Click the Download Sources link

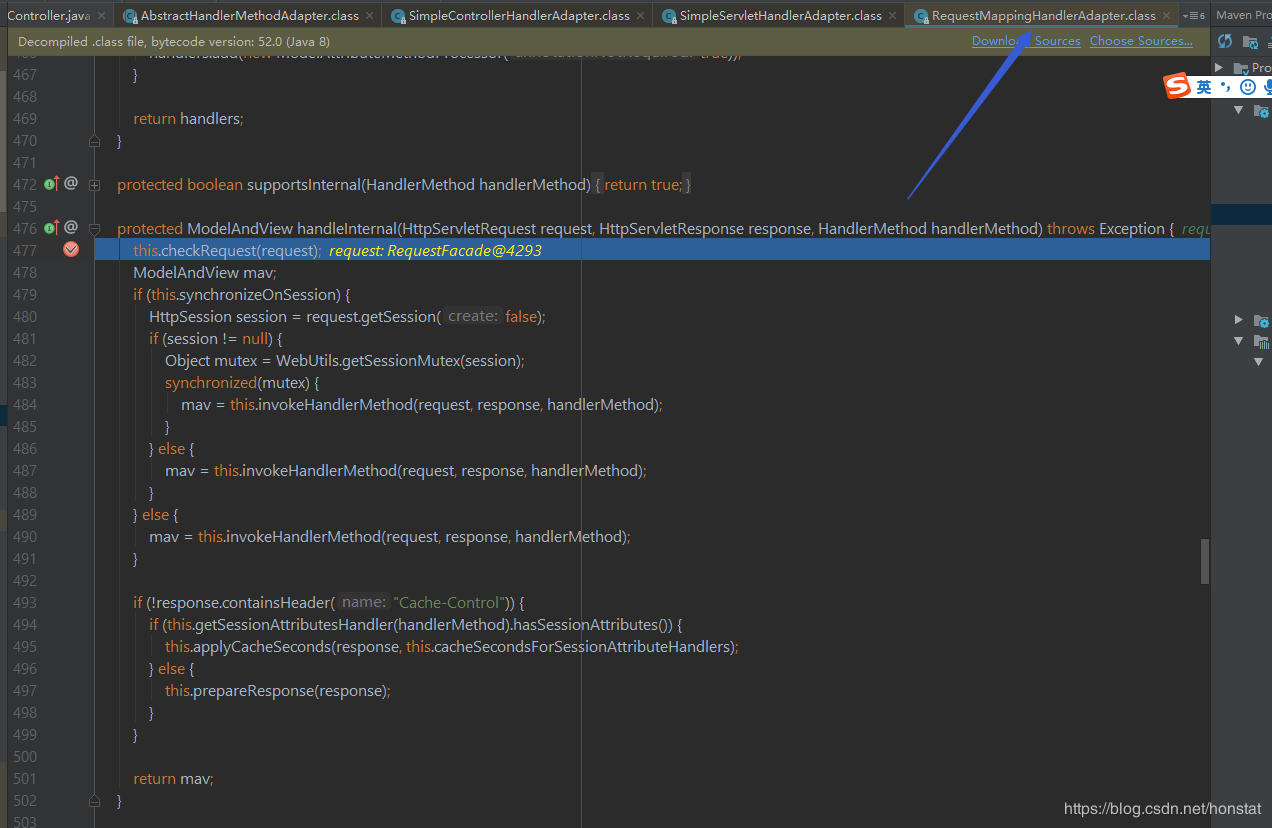(x=1026, y=41)
